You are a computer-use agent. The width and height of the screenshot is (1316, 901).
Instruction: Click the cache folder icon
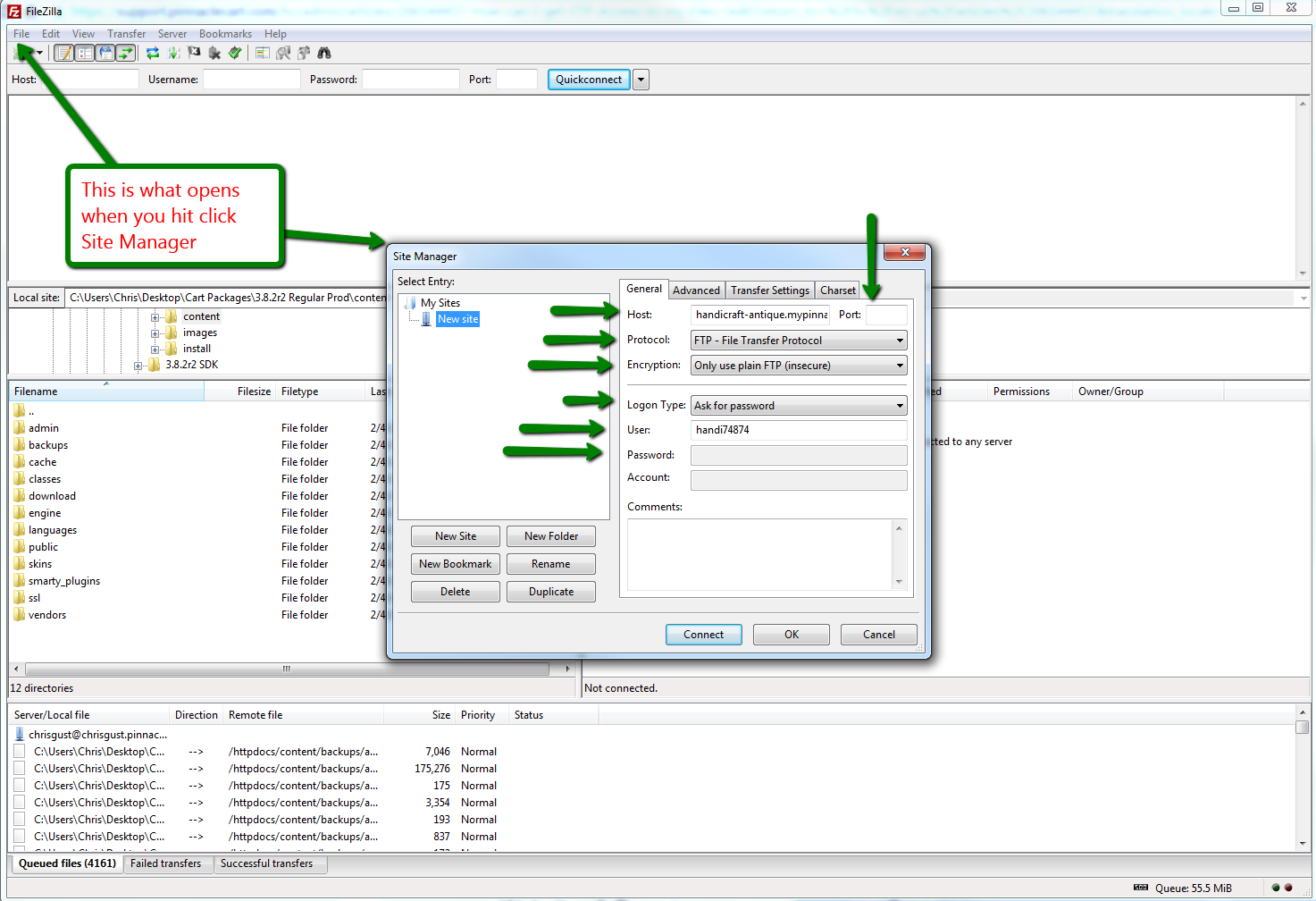(x=20, y=462)
